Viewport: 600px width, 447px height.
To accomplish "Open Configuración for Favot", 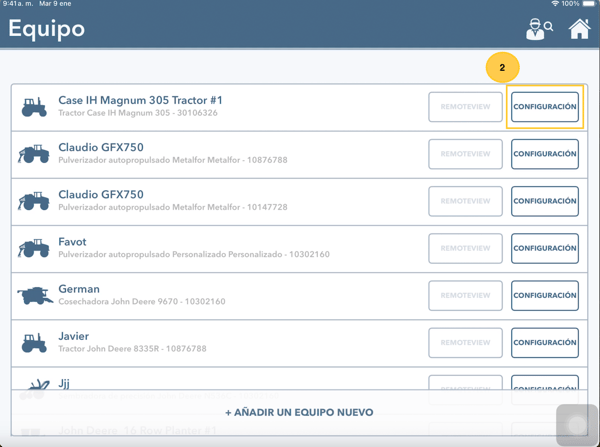I will coord(545,248).
